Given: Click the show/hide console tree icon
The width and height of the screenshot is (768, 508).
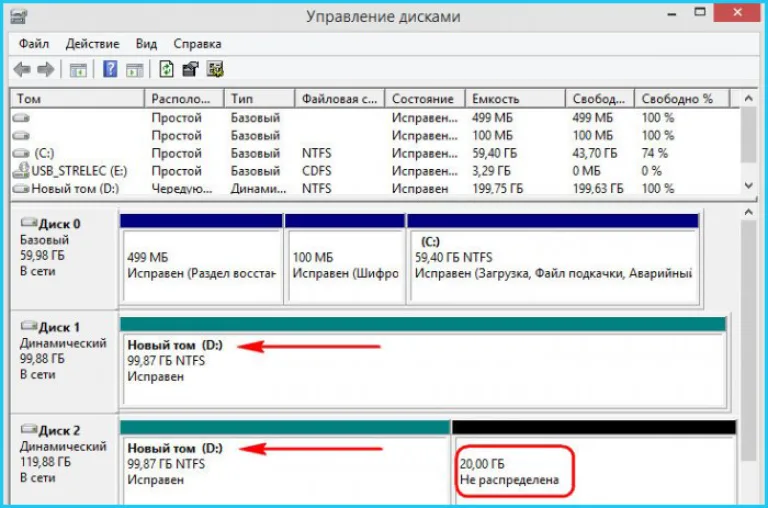Looking at the screenshot, I should (x=78, y=70).
